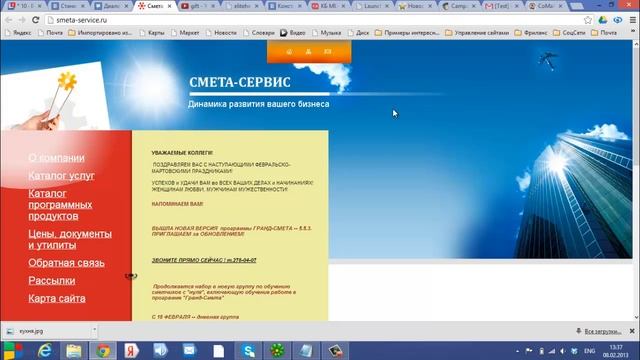Image resolution: width=640 pixels, height=360 pixels.
Task: Click the volume icon in system tray
Action: point(563,351)
